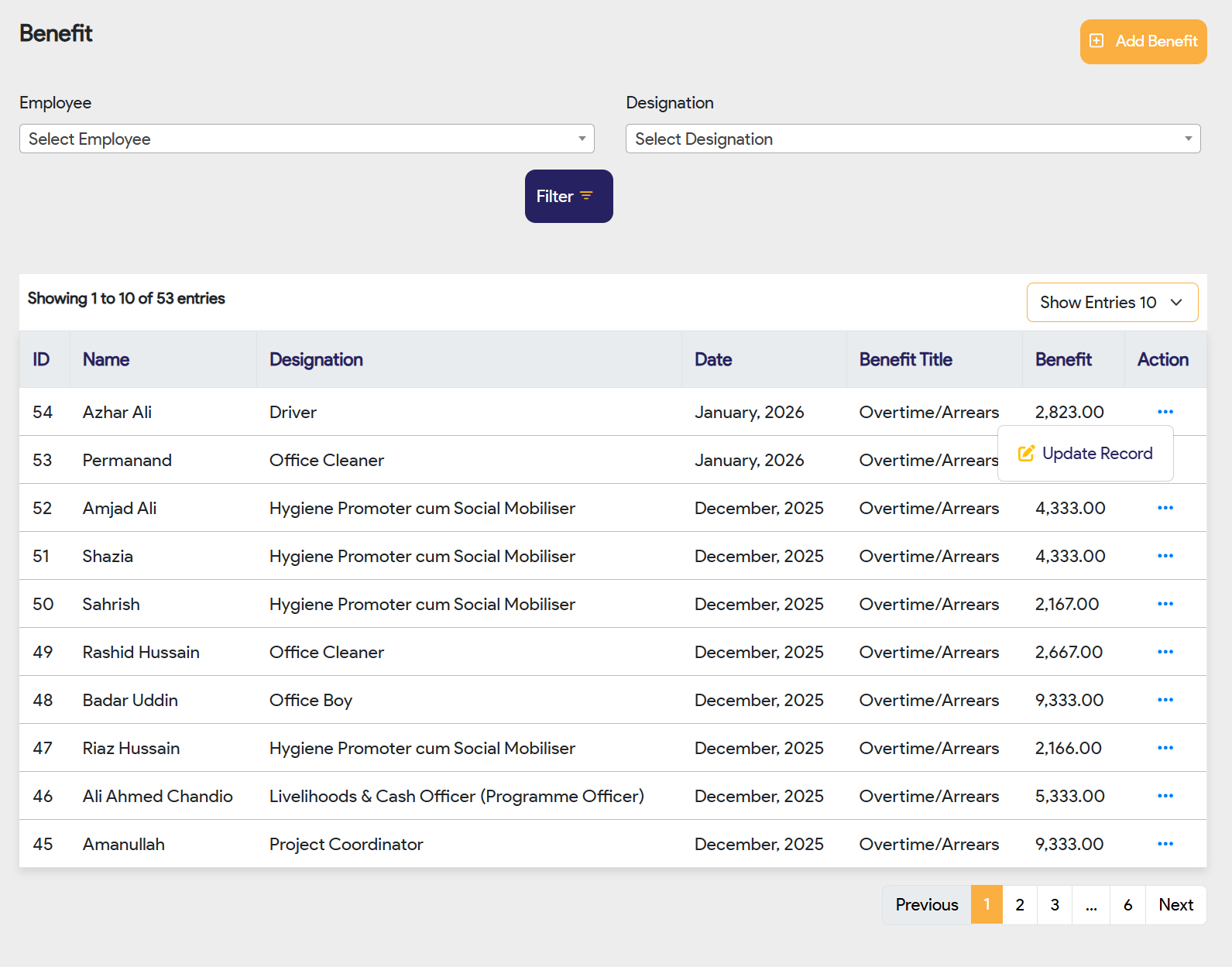The image size is (1232, 967).
Task: Open action menu for Azhar Ali row
Action: pyautogui.click(x=1165, y=412)
